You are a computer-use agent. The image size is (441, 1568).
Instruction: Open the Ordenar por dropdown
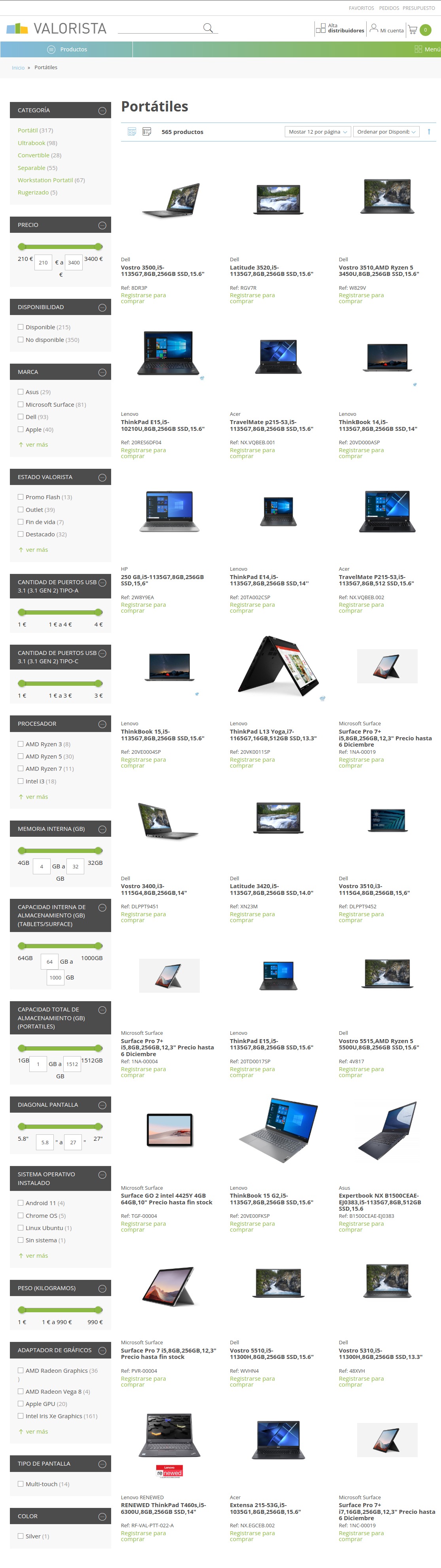click(386, 132)
